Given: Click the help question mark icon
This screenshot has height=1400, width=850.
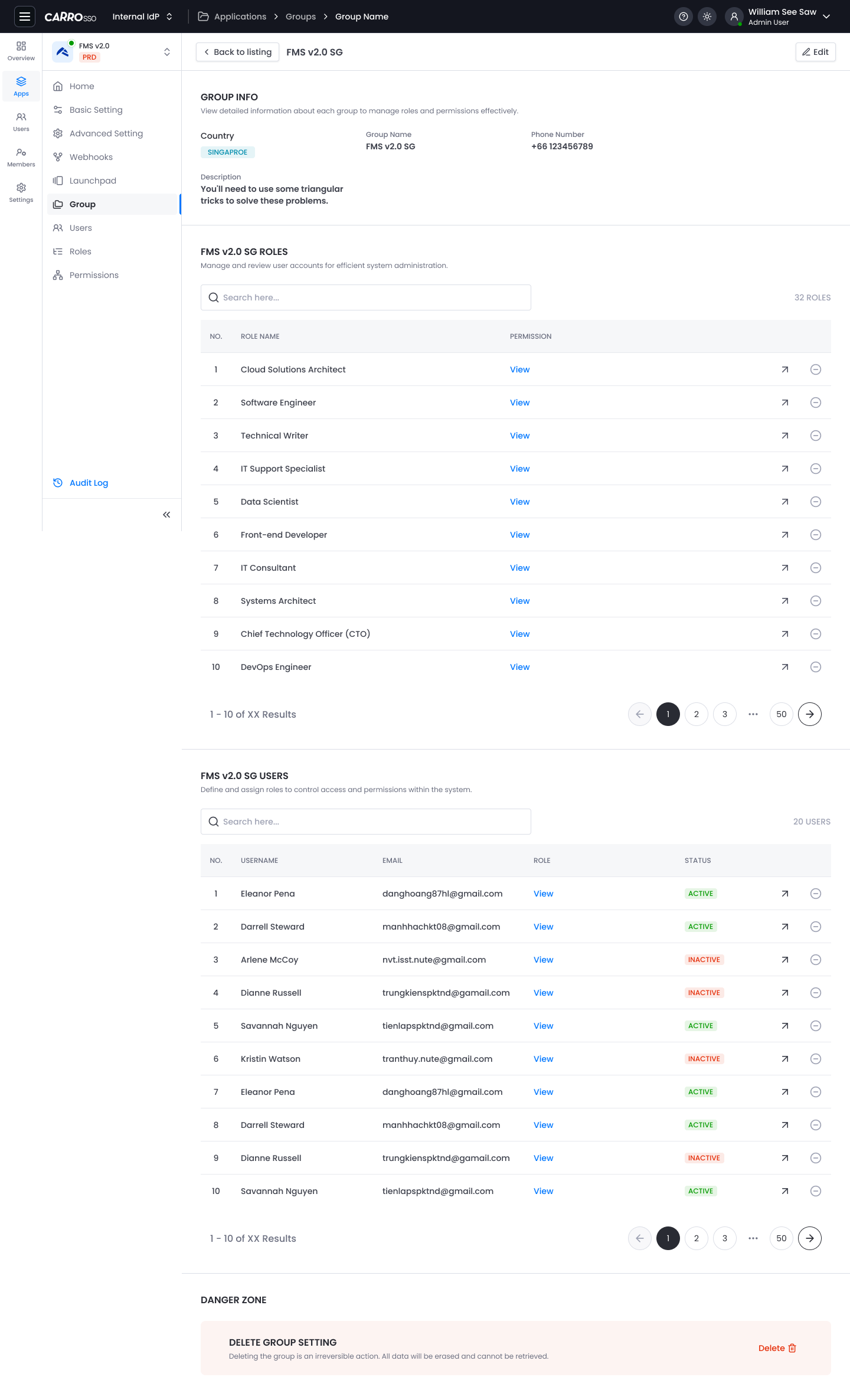Looking at the screenshot, I should pyautogui.click(x=683, y=17).
